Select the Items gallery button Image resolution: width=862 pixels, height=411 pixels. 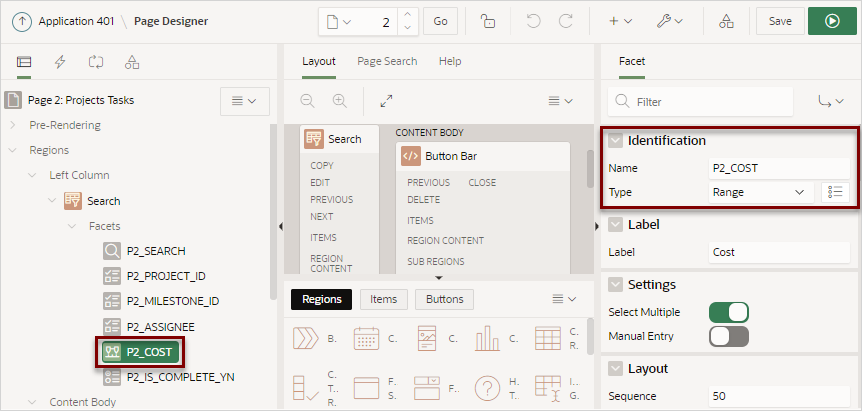[x=384, y=299]
